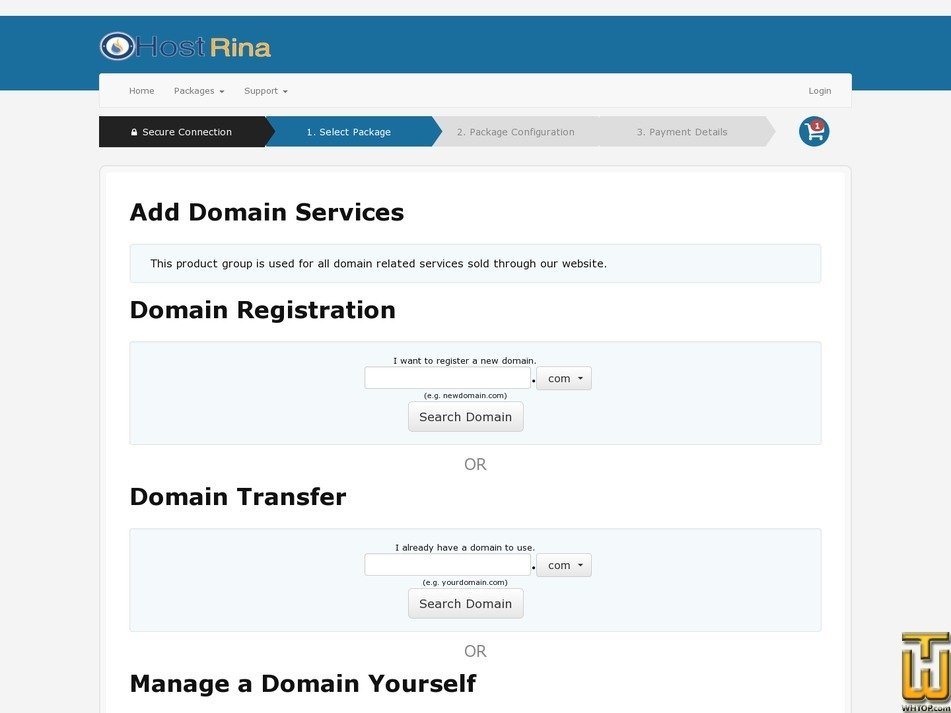The height and width of the screenshot is (713, 951).
Task: Open the TLD dropdown for domain registration
Action: tap(563, 378)
